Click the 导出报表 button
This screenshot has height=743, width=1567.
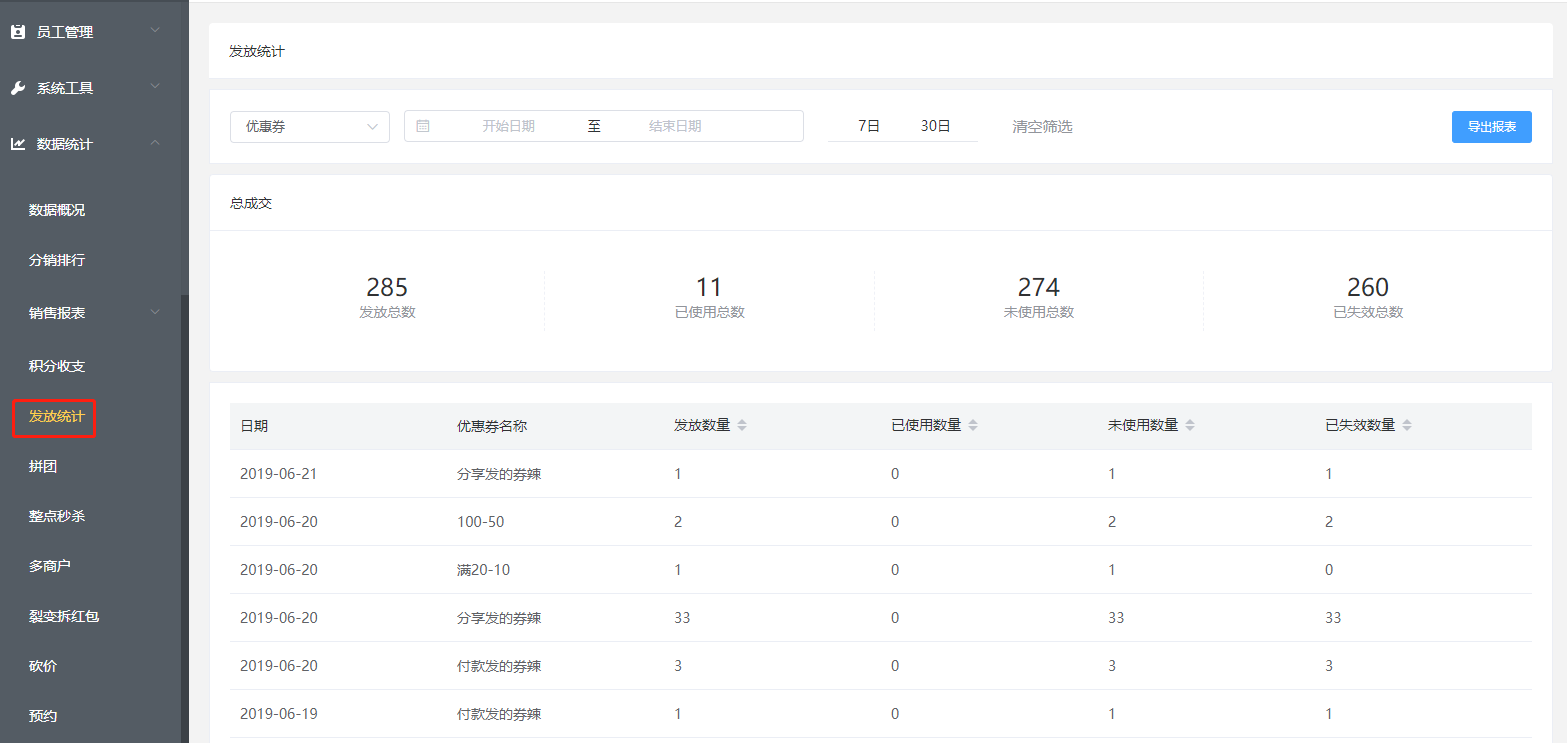pyautogui.click(x=1491, y=127)
